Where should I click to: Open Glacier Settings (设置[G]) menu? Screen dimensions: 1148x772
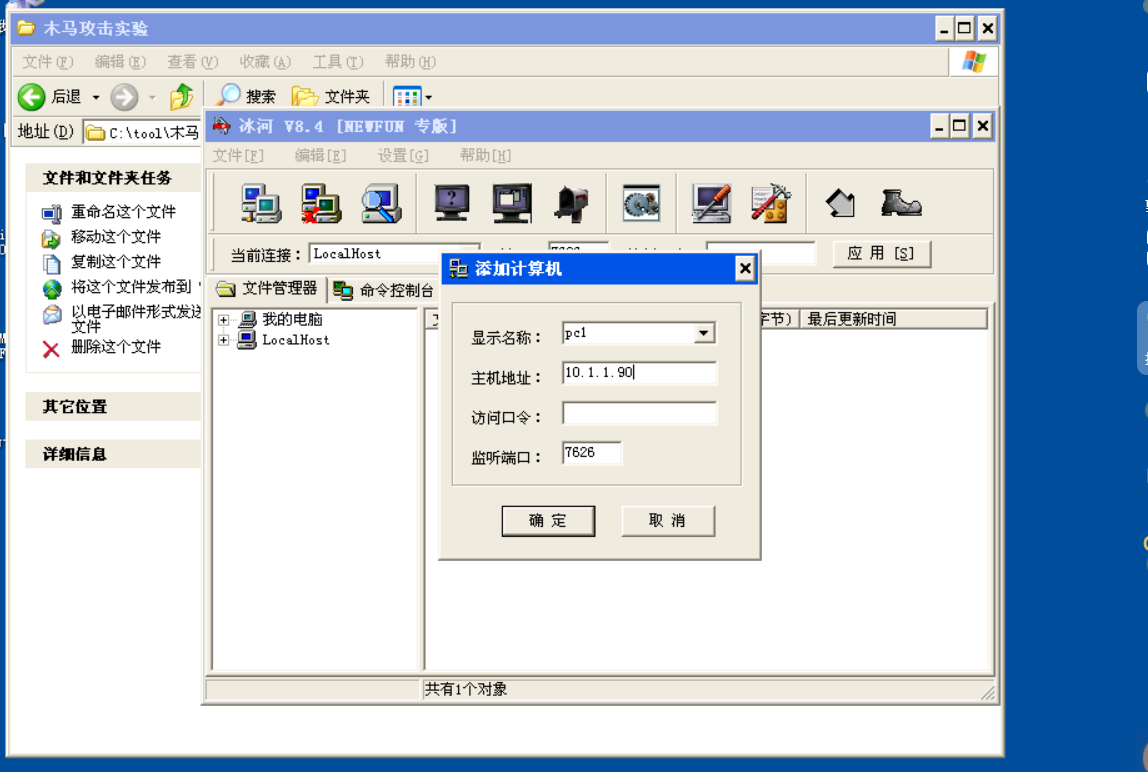403,155
